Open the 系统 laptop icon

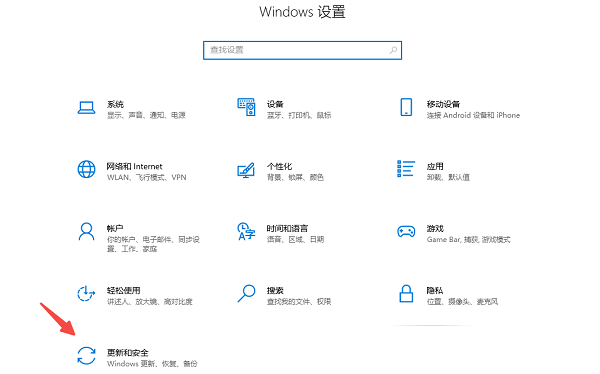click(x=86, y=108)
